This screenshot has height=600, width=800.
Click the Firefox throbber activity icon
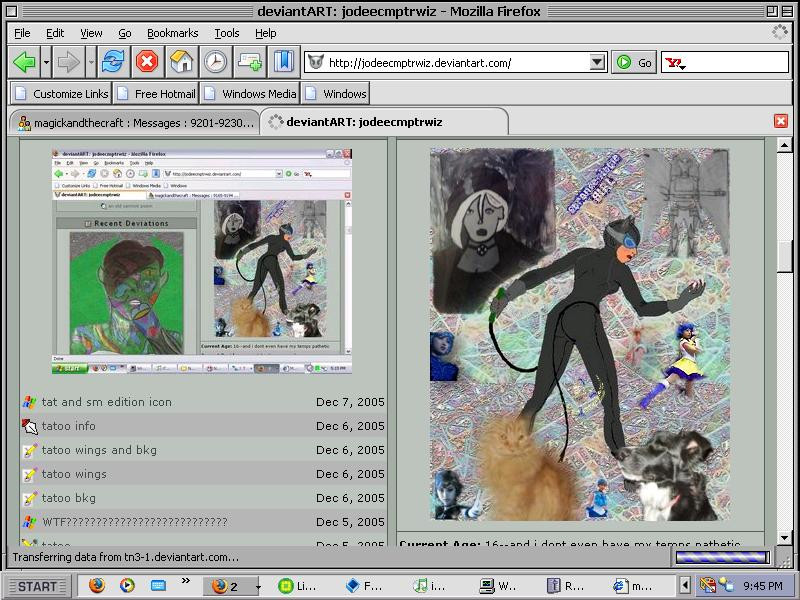point(780,32)
